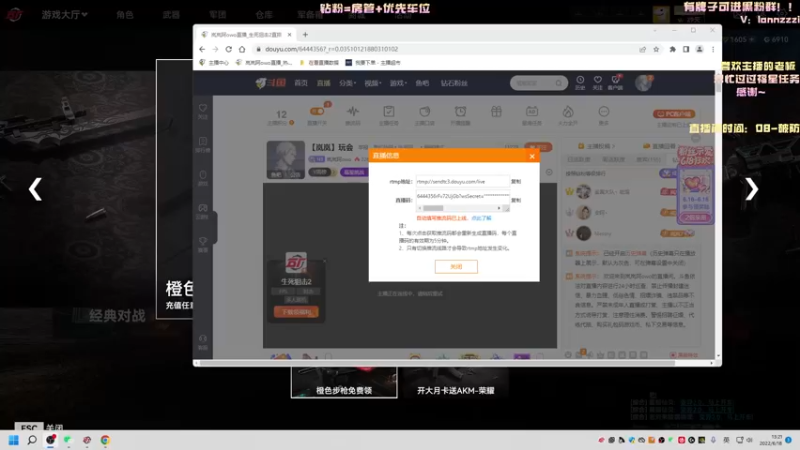800x450 pixels.
Task: Open the blue 点此了解 link in dialog
Action: [x=481, y=218]
